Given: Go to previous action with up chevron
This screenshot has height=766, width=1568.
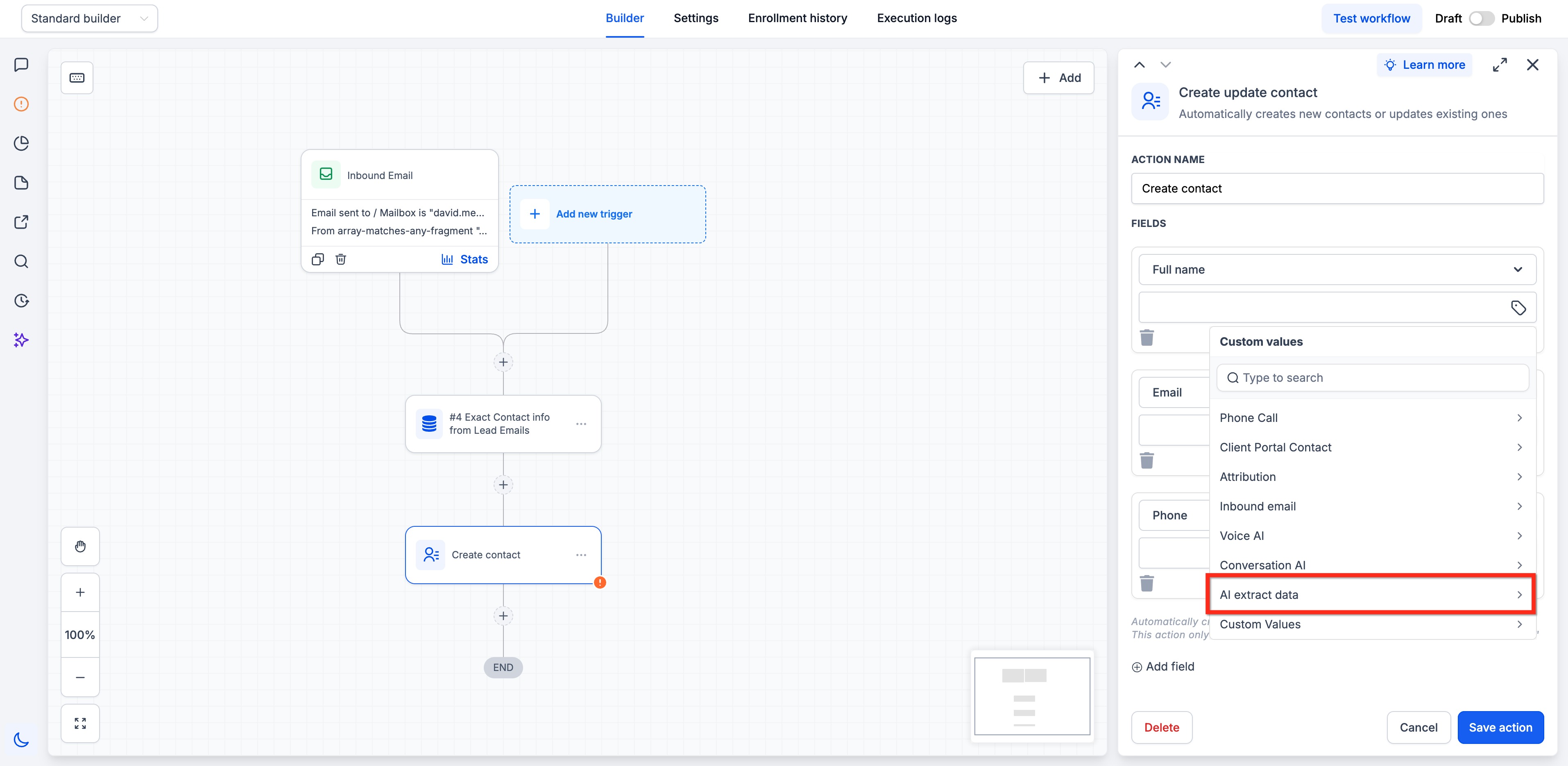Looking at the screenshot, I should 1140,65.
